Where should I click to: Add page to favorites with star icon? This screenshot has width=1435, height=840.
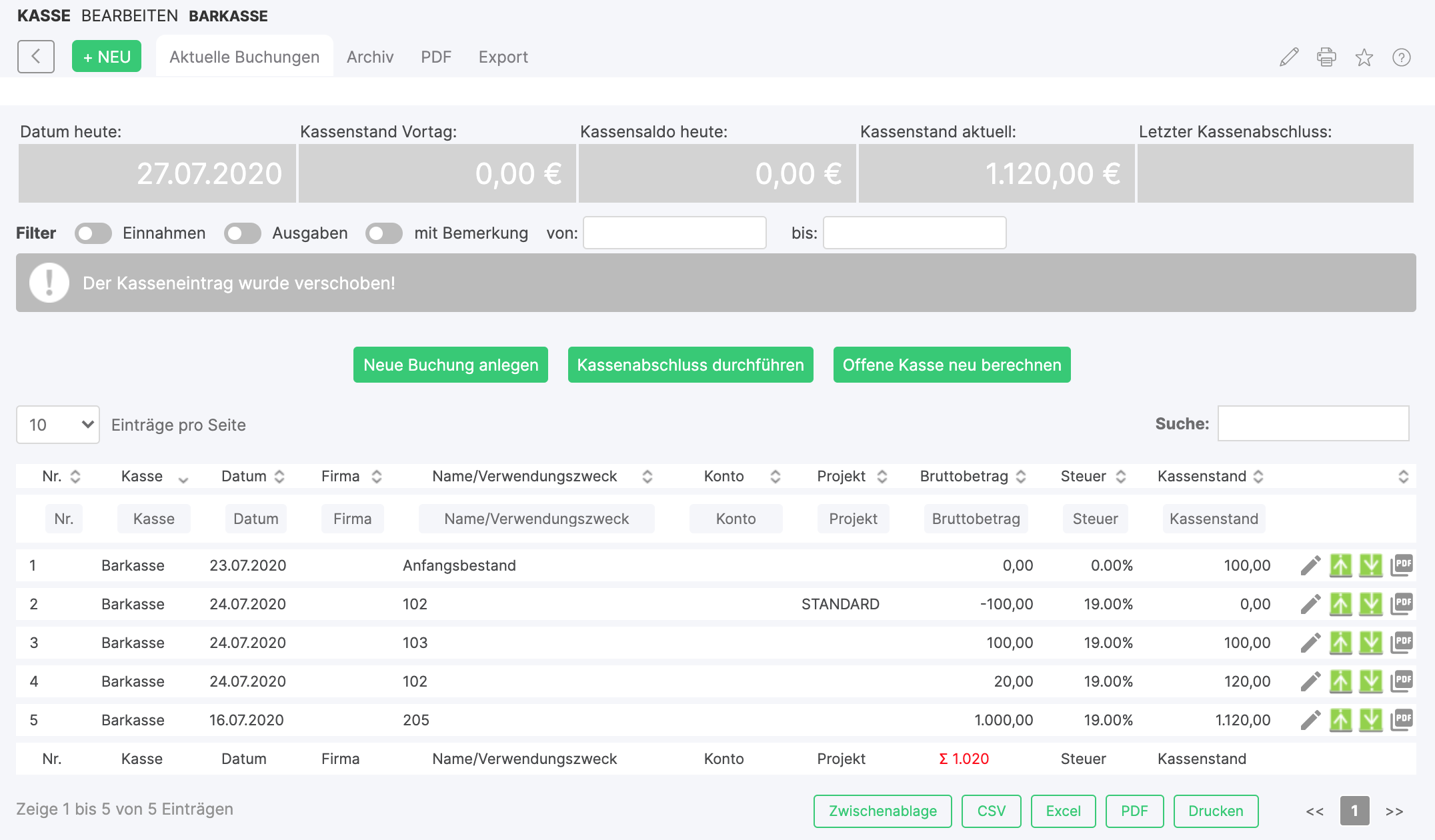pos(1364,57)
